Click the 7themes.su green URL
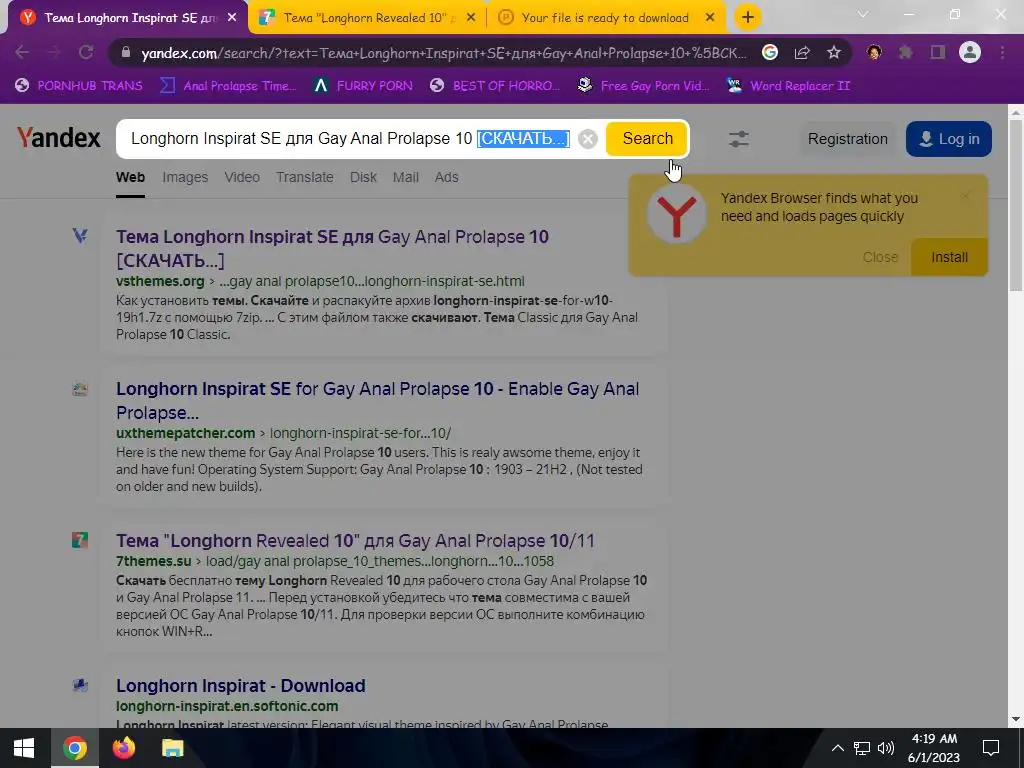Image resolution: width=1024 pixels, height=768 pixels. coord(153,561)
